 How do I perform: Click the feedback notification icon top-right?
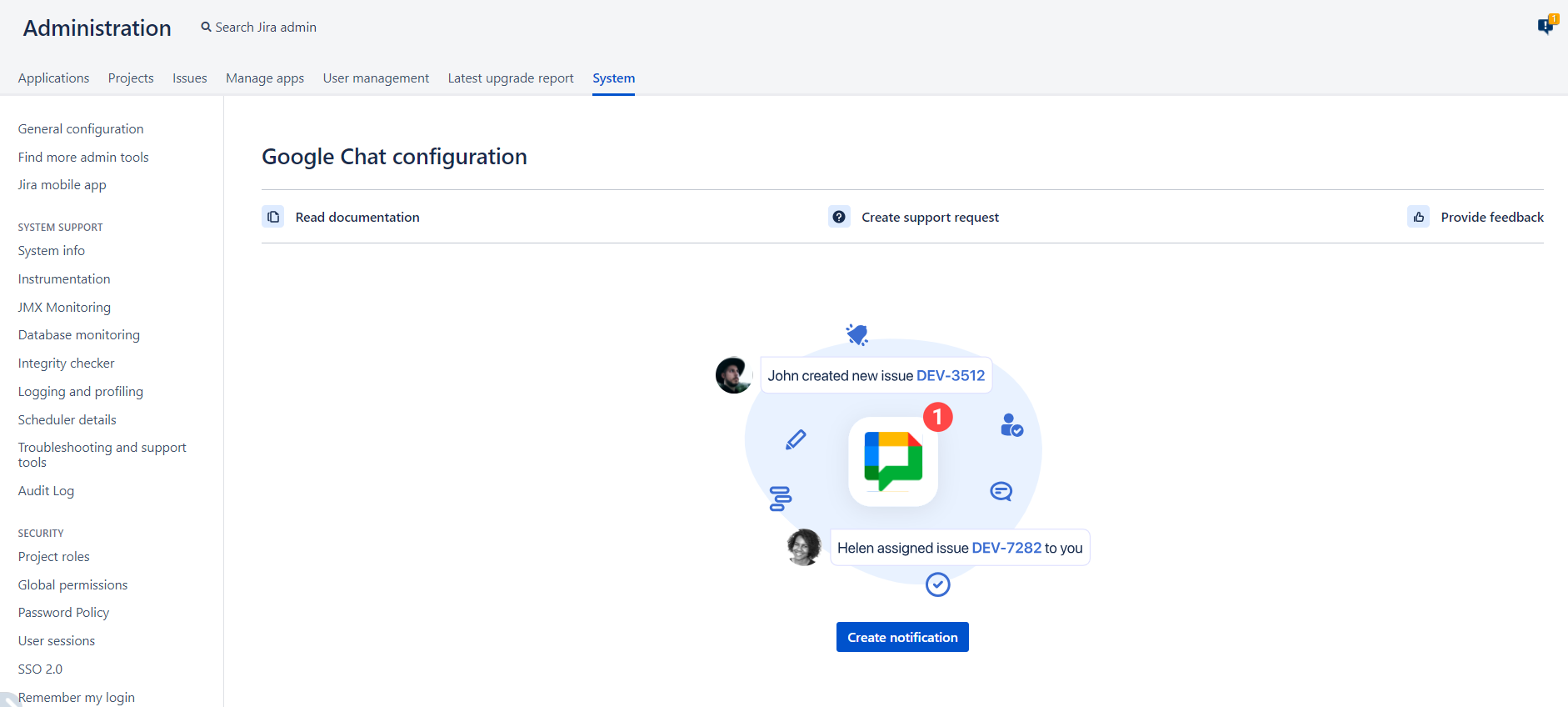[1546, 26]
